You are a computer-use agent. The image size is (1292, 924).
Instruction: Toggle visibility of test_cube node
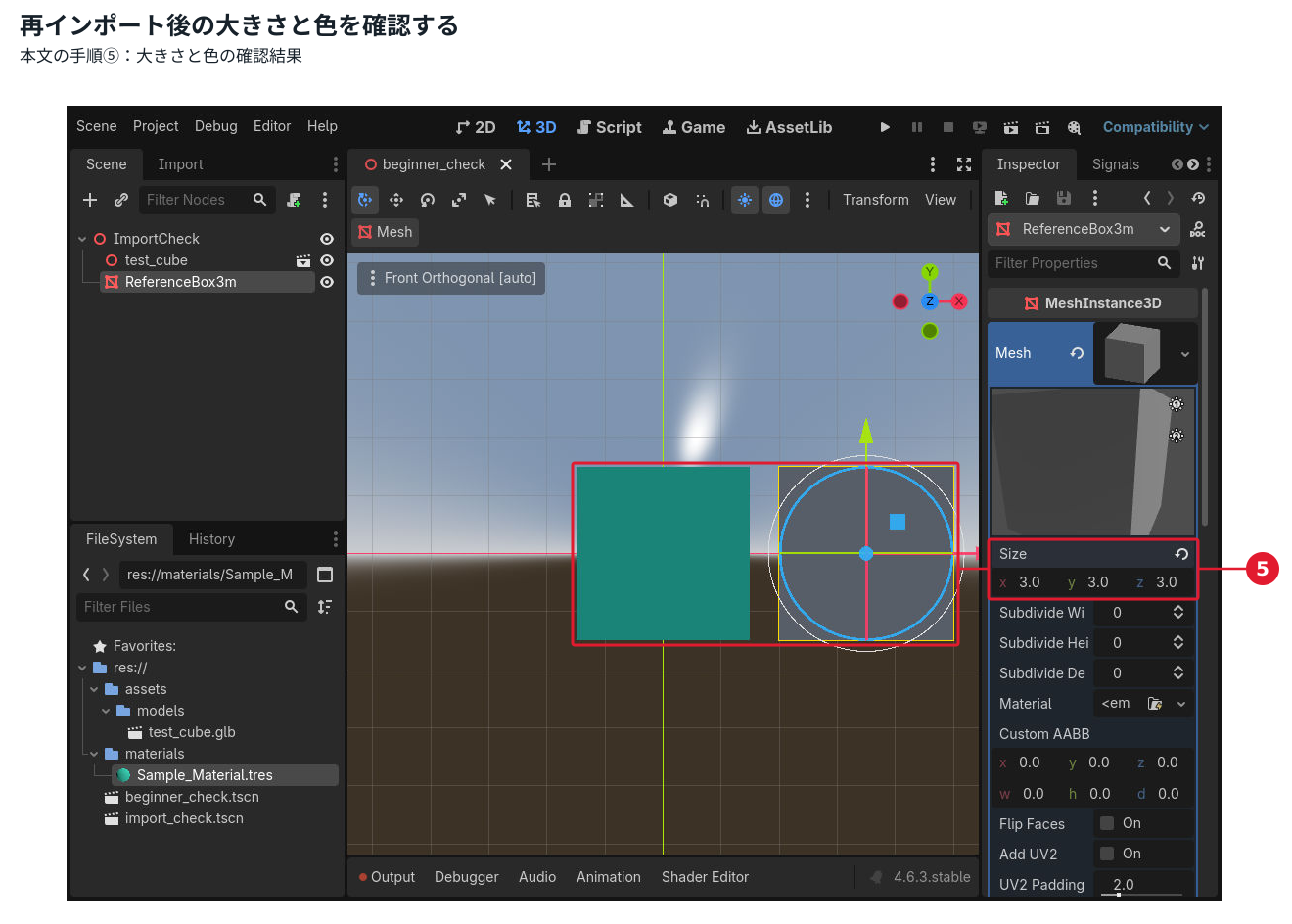327,260
